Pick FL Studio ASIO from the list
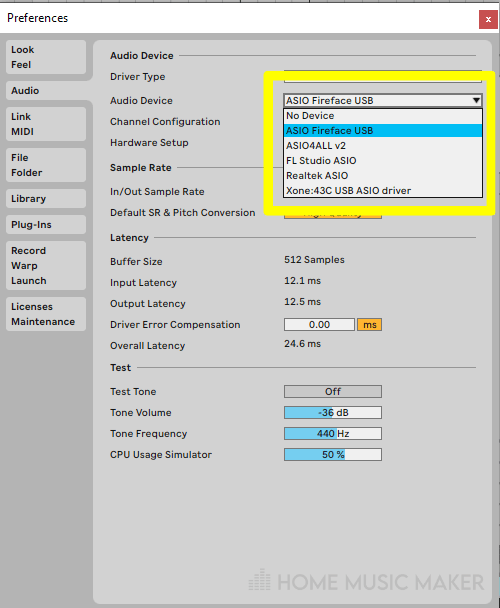 tap(383, 161)
